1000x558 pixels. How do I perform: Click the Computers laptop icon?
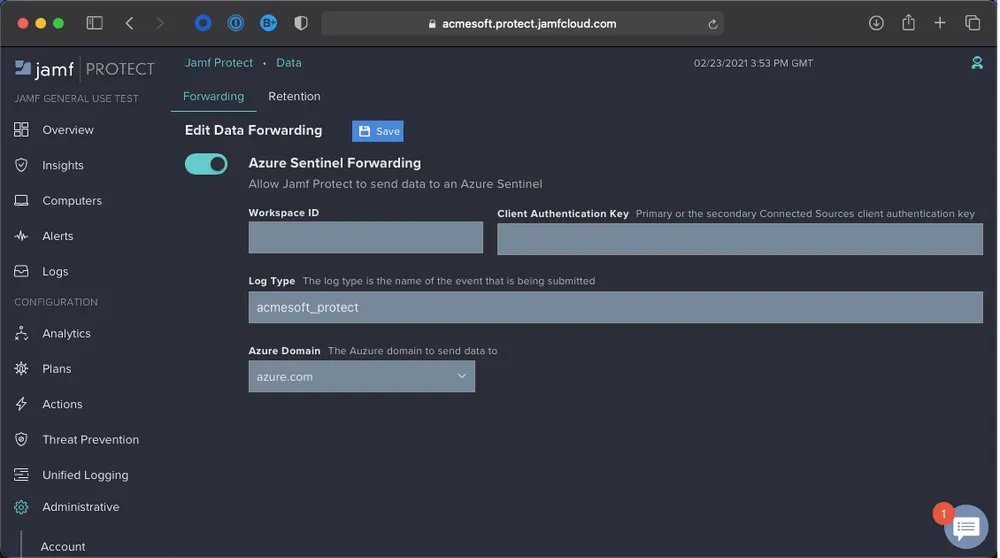(x=21, y=200)
